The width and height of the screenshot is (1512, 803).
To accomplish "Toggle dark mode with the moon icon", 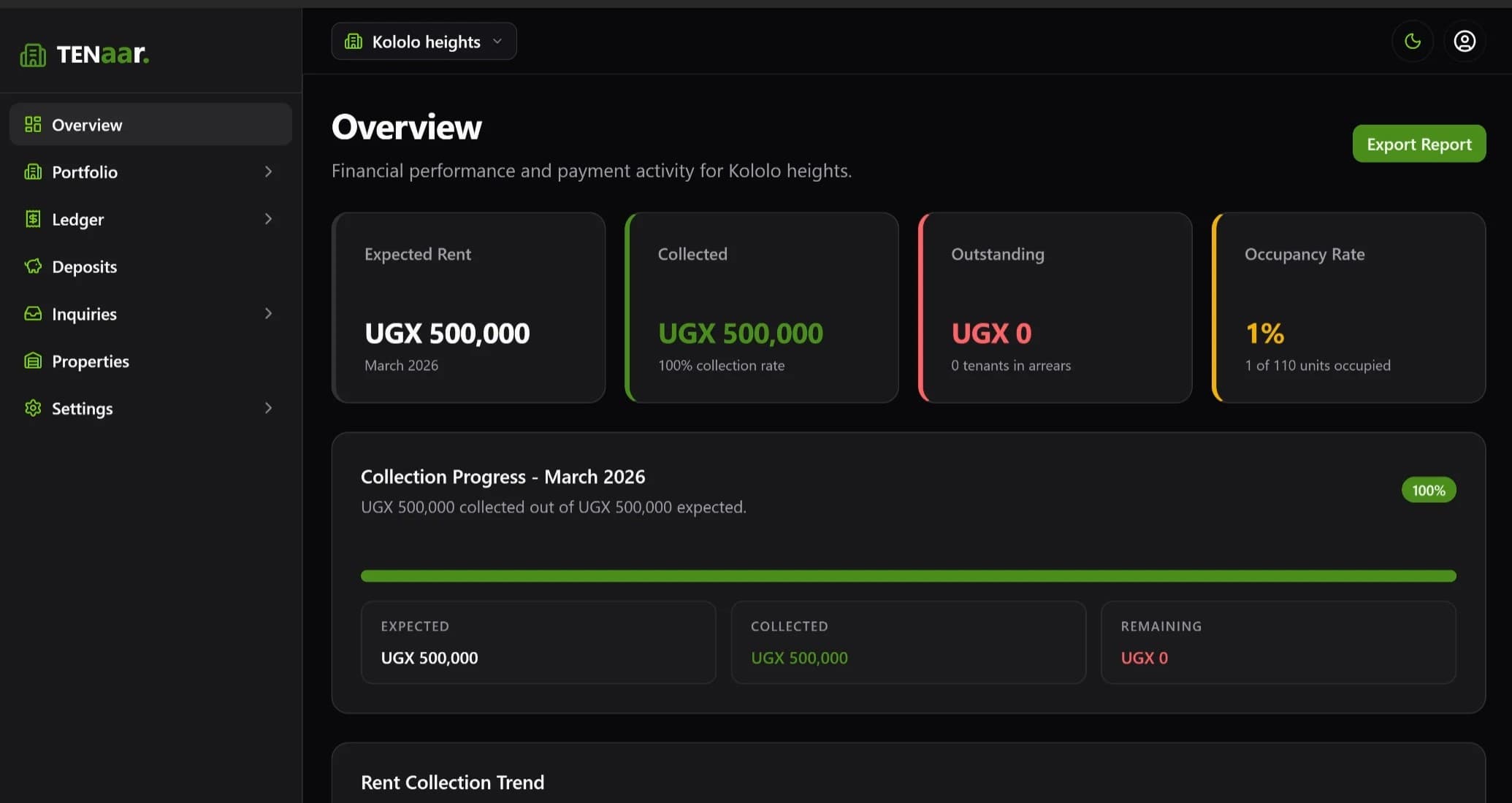I will (1412, 41).
